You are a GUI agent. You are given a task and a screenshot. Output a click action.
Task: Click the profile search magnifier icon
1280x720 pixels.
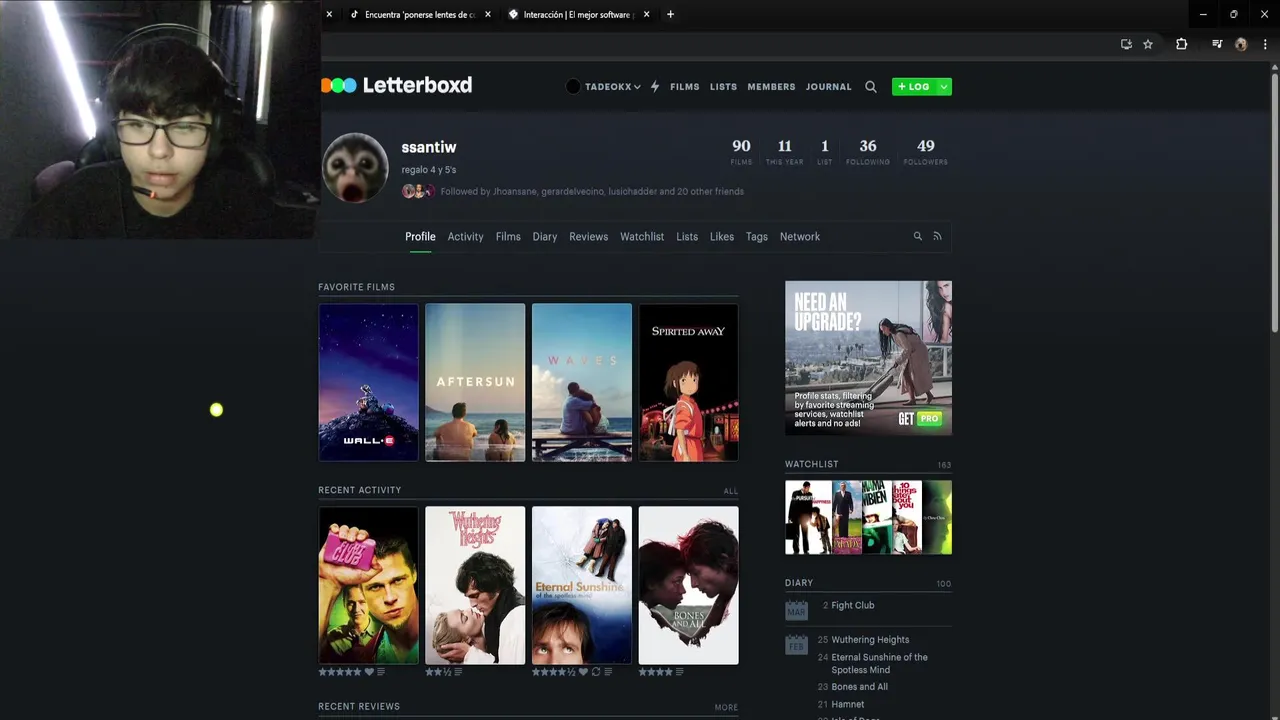917,236
